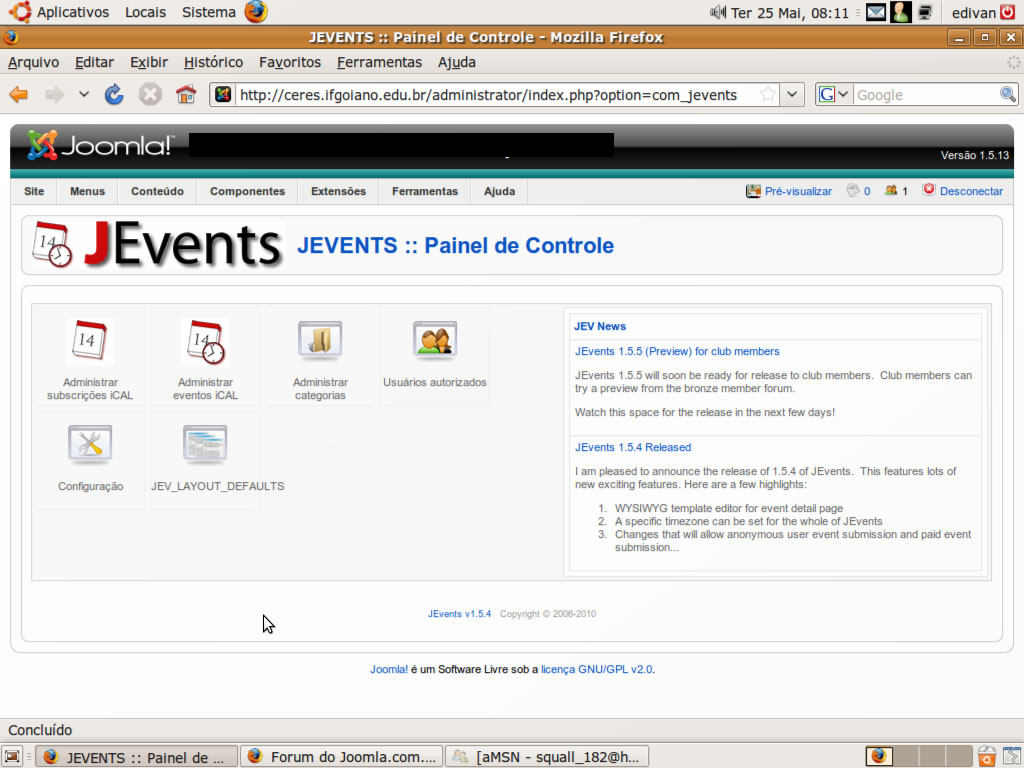Screen dimensions: 1024x768
Task: Open the search engine selector dropdown
Action: pyautogui.click(x=833, y=95)
